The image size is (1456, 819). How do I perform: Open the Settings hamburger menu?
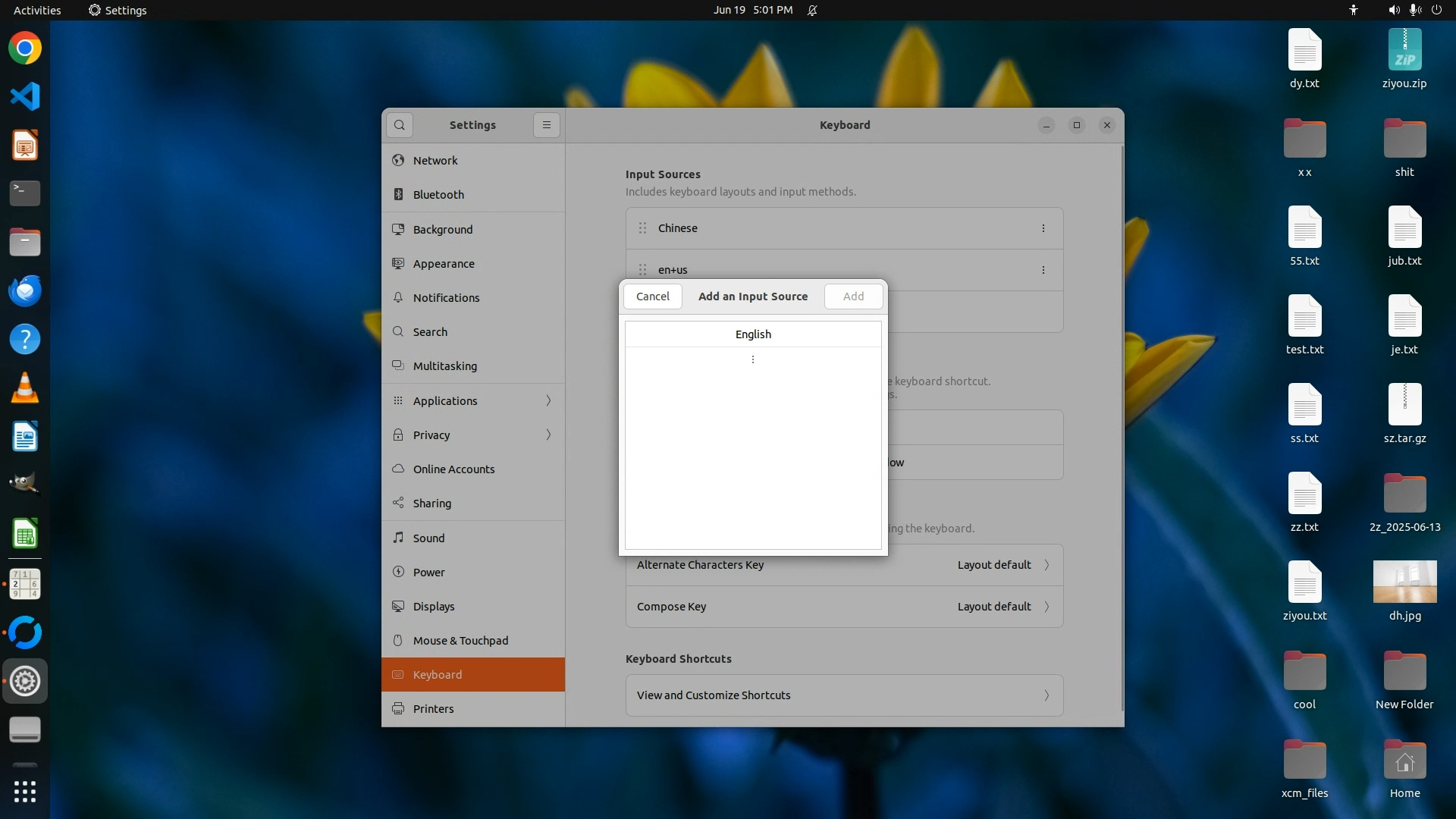[x=546, y=125]
